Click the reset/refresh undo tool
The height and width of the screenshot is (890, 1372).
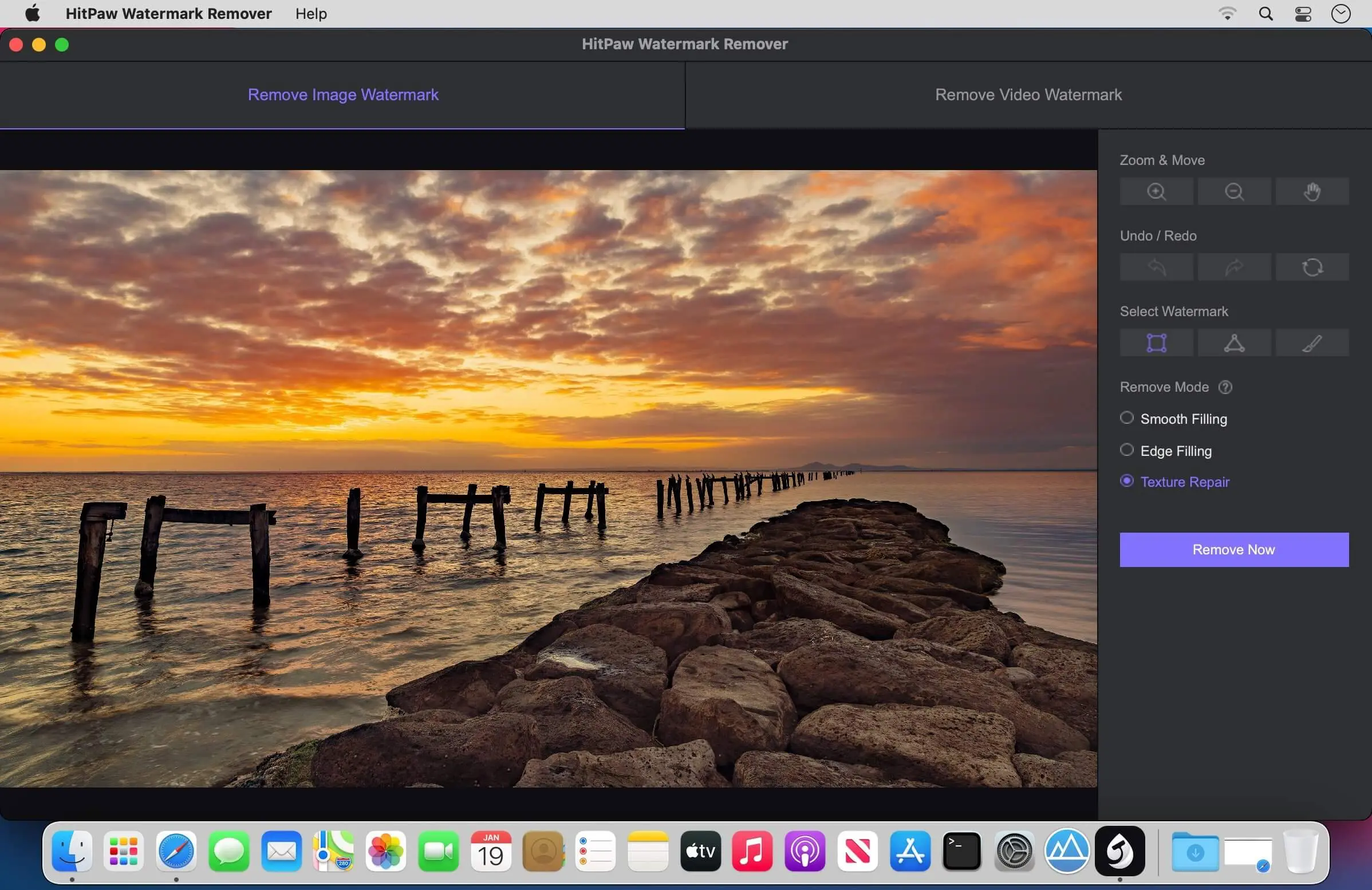coord(1312,266)
